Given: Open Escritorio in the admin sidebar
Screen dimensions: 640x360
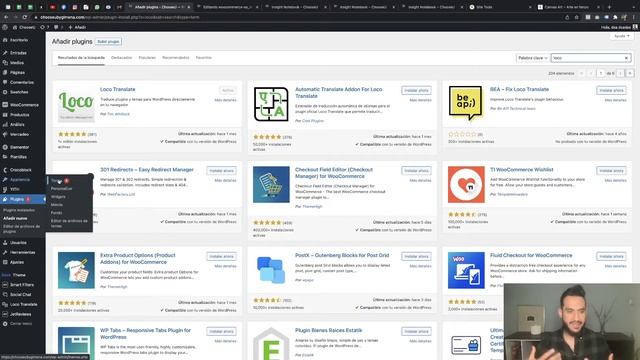Looking at the screenshot, I should pos(19,40).
